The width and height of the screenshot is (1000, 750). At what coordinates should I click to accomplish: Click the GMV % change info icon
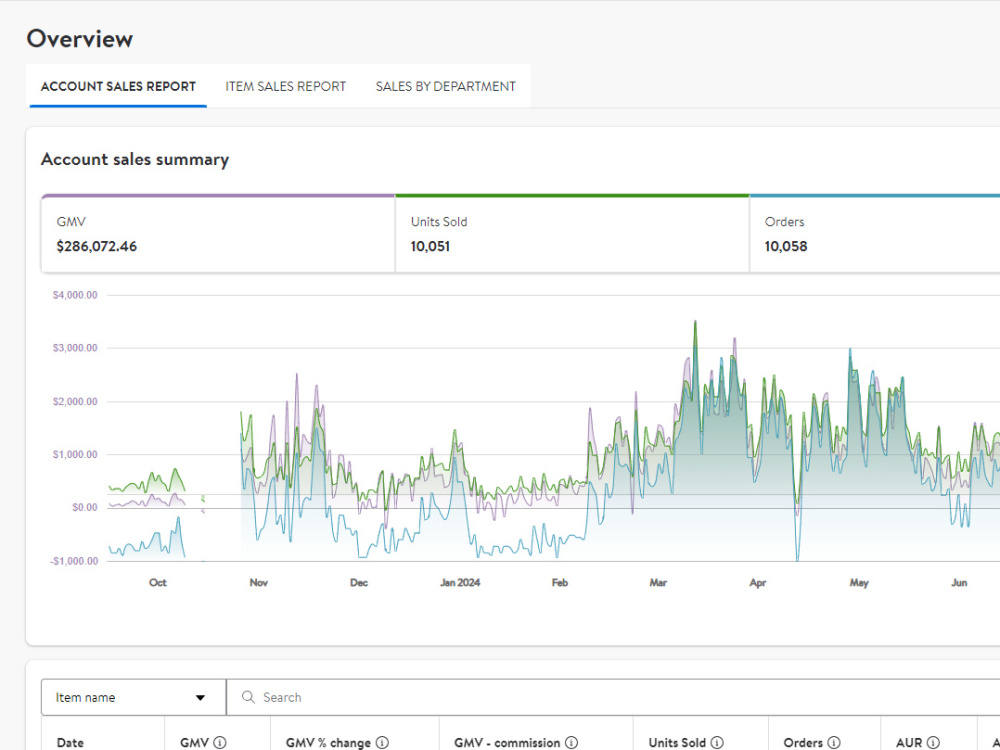(382, 742)
